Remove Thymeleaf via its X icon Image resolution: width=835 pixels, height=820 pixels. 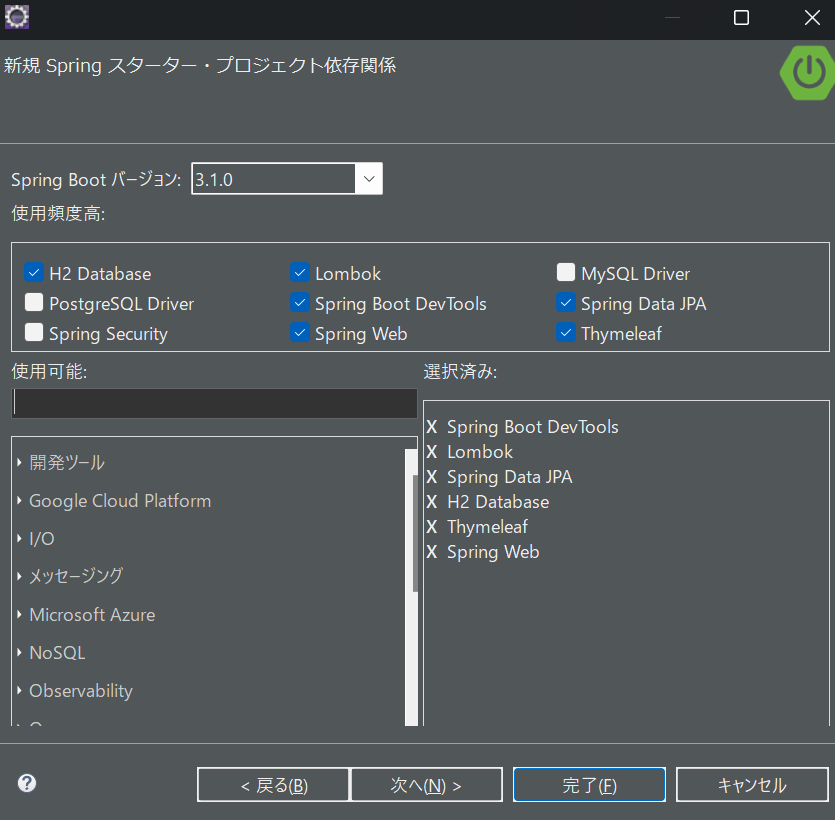[432, 527]
